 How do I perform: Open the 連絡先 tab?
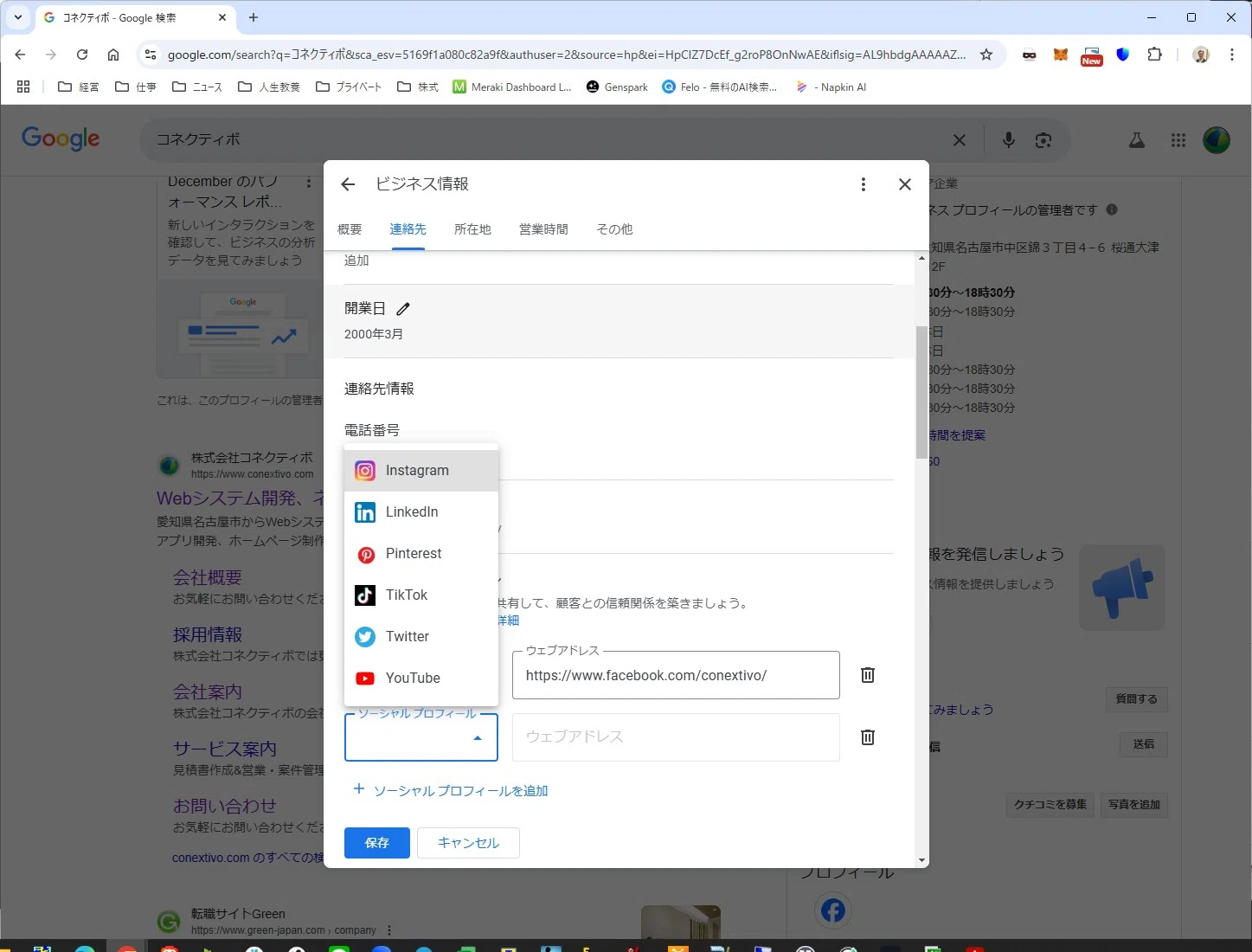[x=408, y=229]
